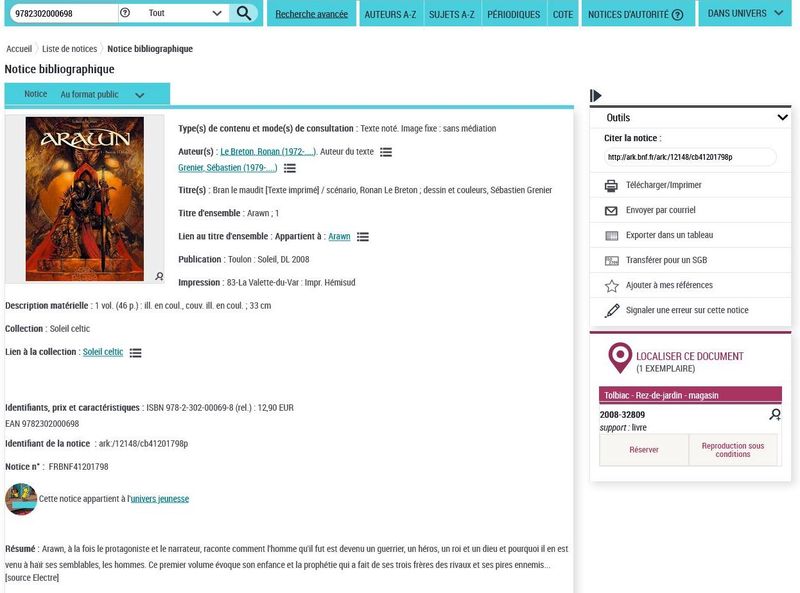800x593 pixels.
Task: Open the 'univers jeunesse' link
Action: [160, 499]
